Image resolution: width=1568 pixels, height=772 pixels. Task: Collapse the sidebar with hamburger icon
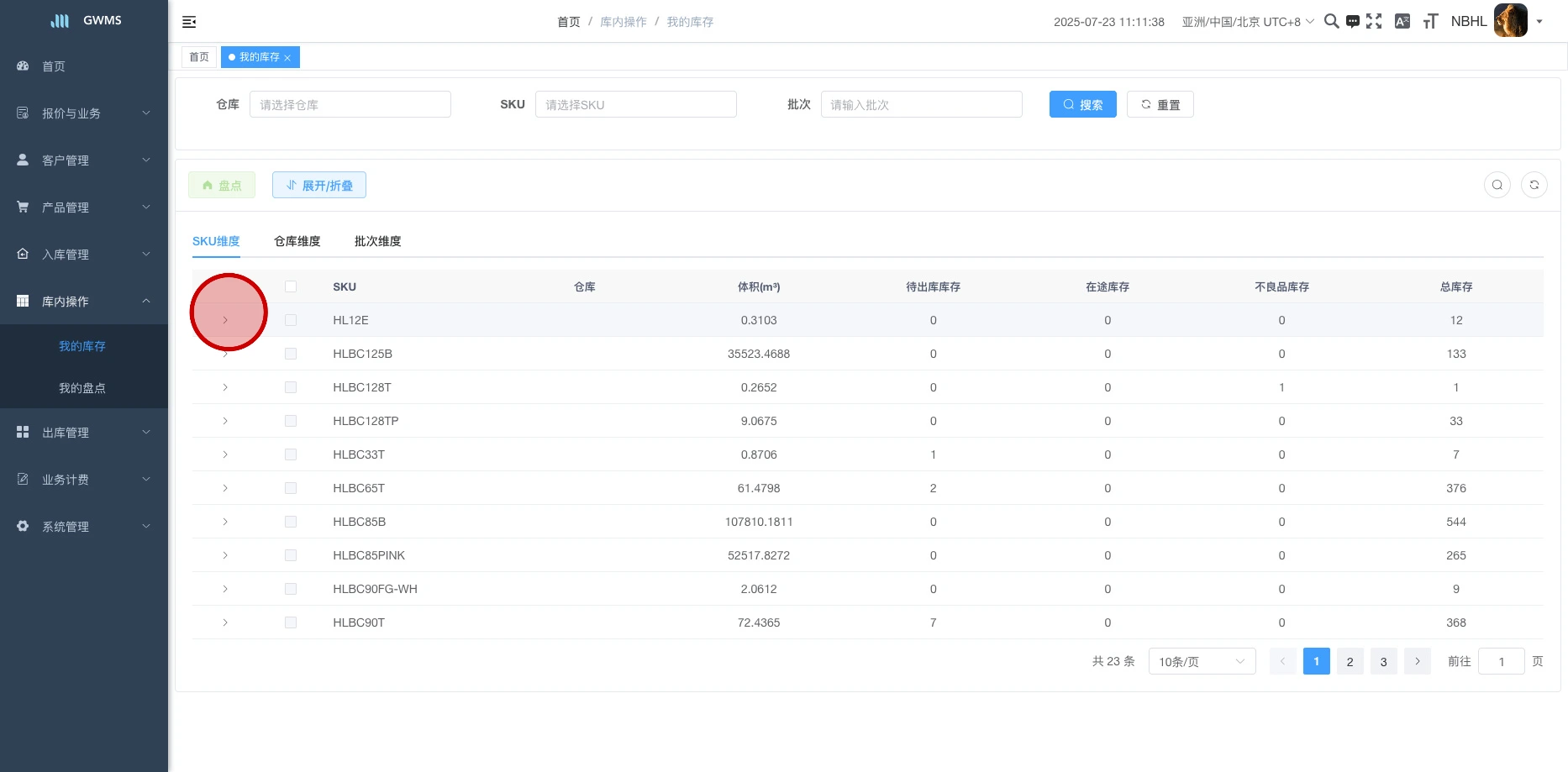(189, 22)
